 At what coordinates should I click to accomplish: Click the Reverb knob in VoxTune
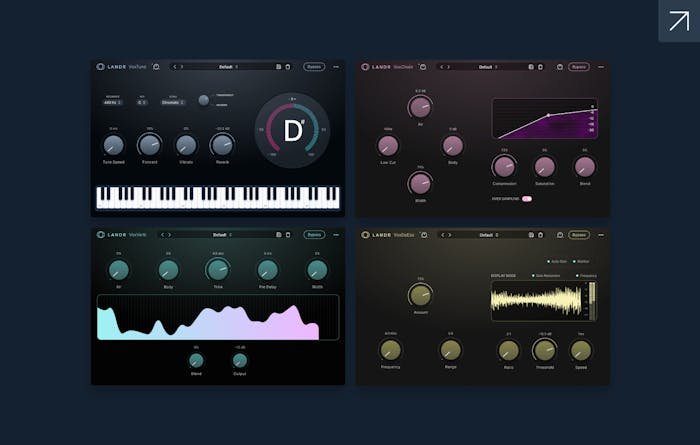click(222, 145)
